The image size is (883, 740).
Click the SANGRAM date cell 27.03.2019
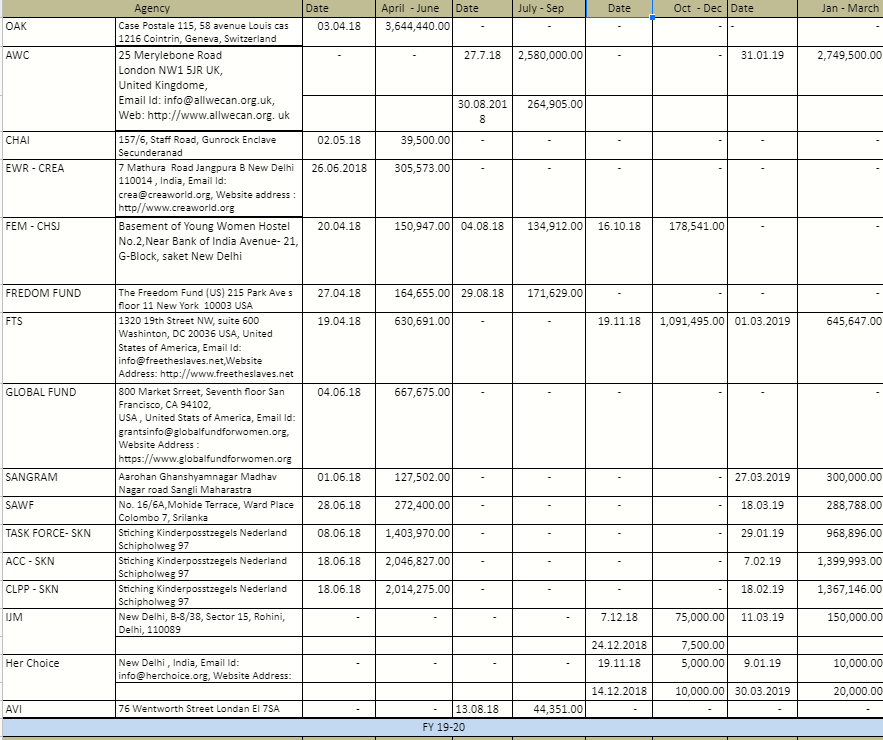(762, 477)
